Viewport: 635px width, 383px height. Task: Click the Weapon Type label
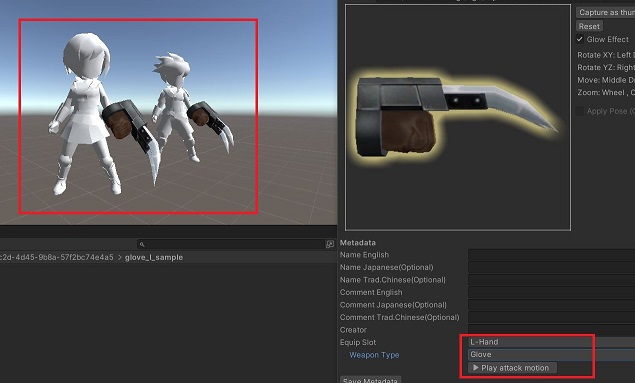pyautogui.click(x=374, y=355)
